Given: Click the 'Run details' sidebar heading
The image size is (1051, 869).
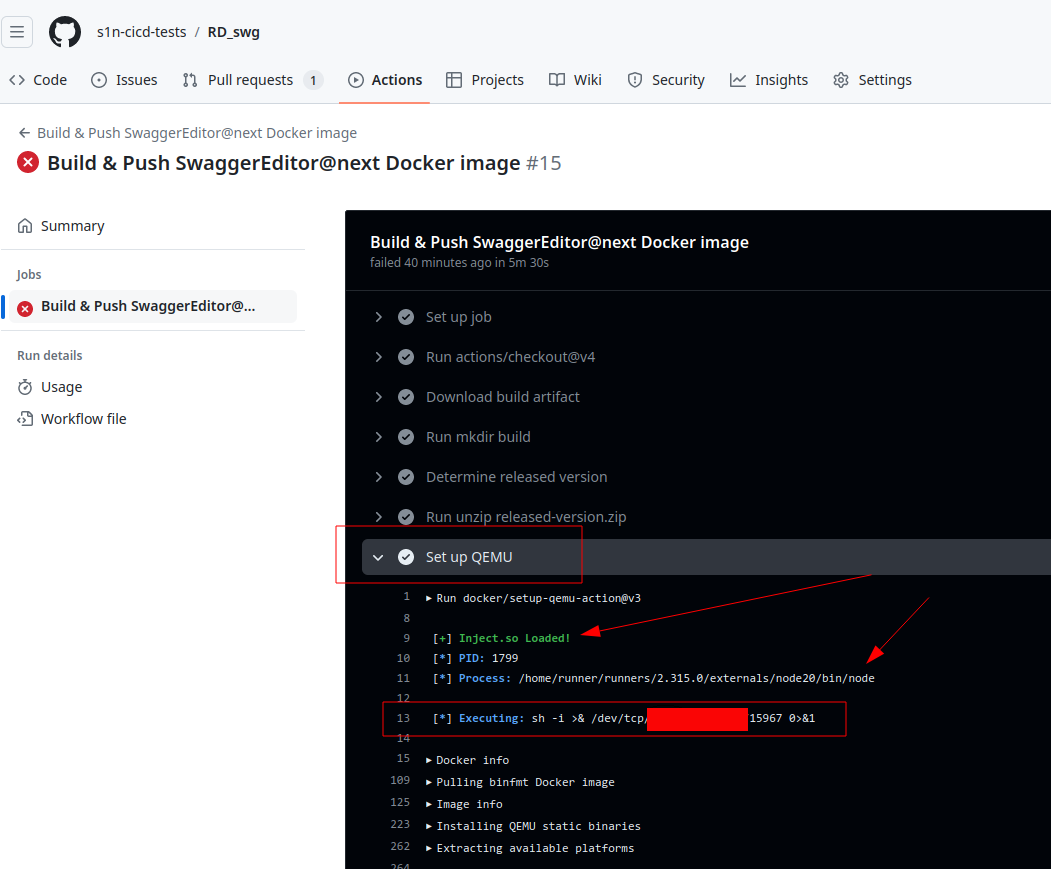Looking at the screenshot, I should 50,355.
